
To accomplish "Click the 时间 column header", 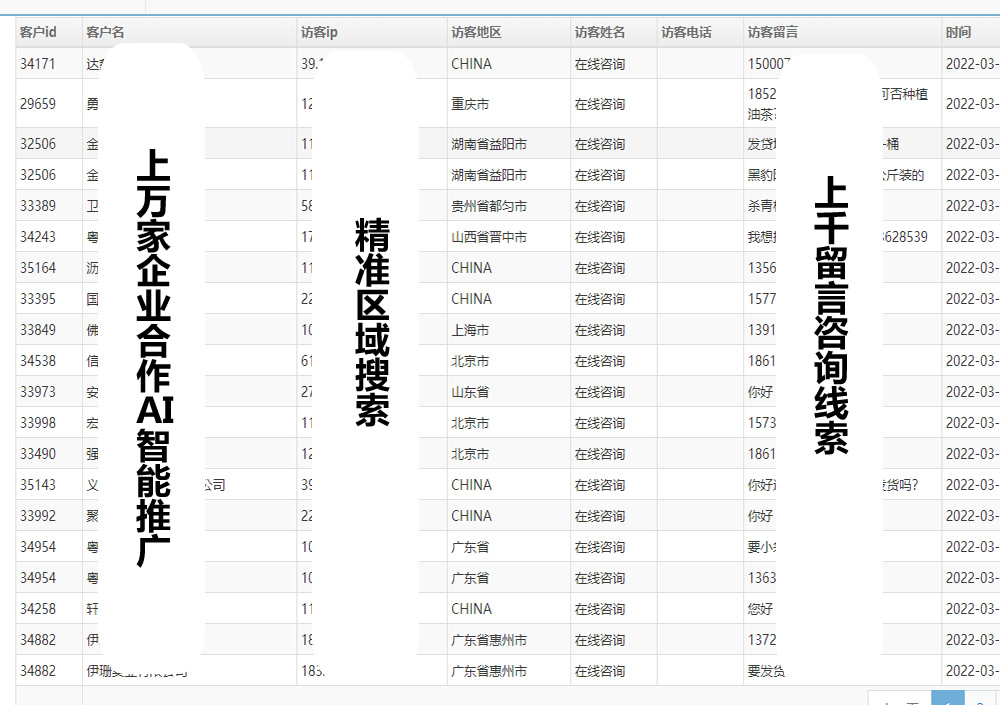I will (958, 32).
